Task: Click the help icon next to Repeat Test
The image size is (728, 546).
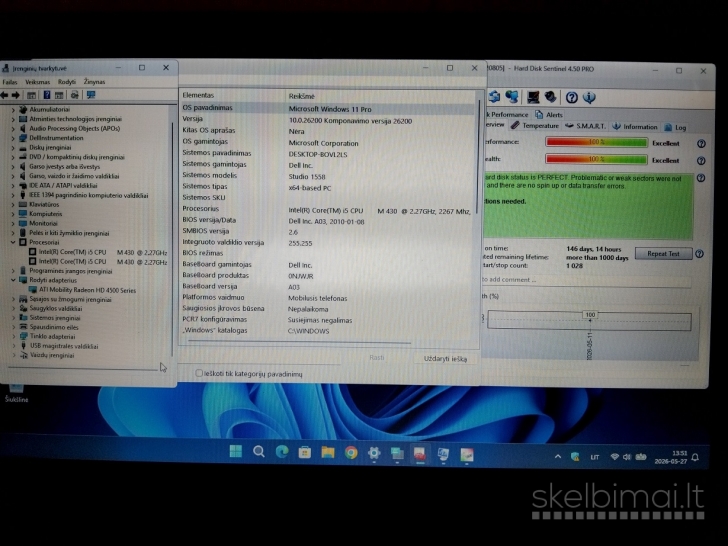Action: [x=699, y=254]
